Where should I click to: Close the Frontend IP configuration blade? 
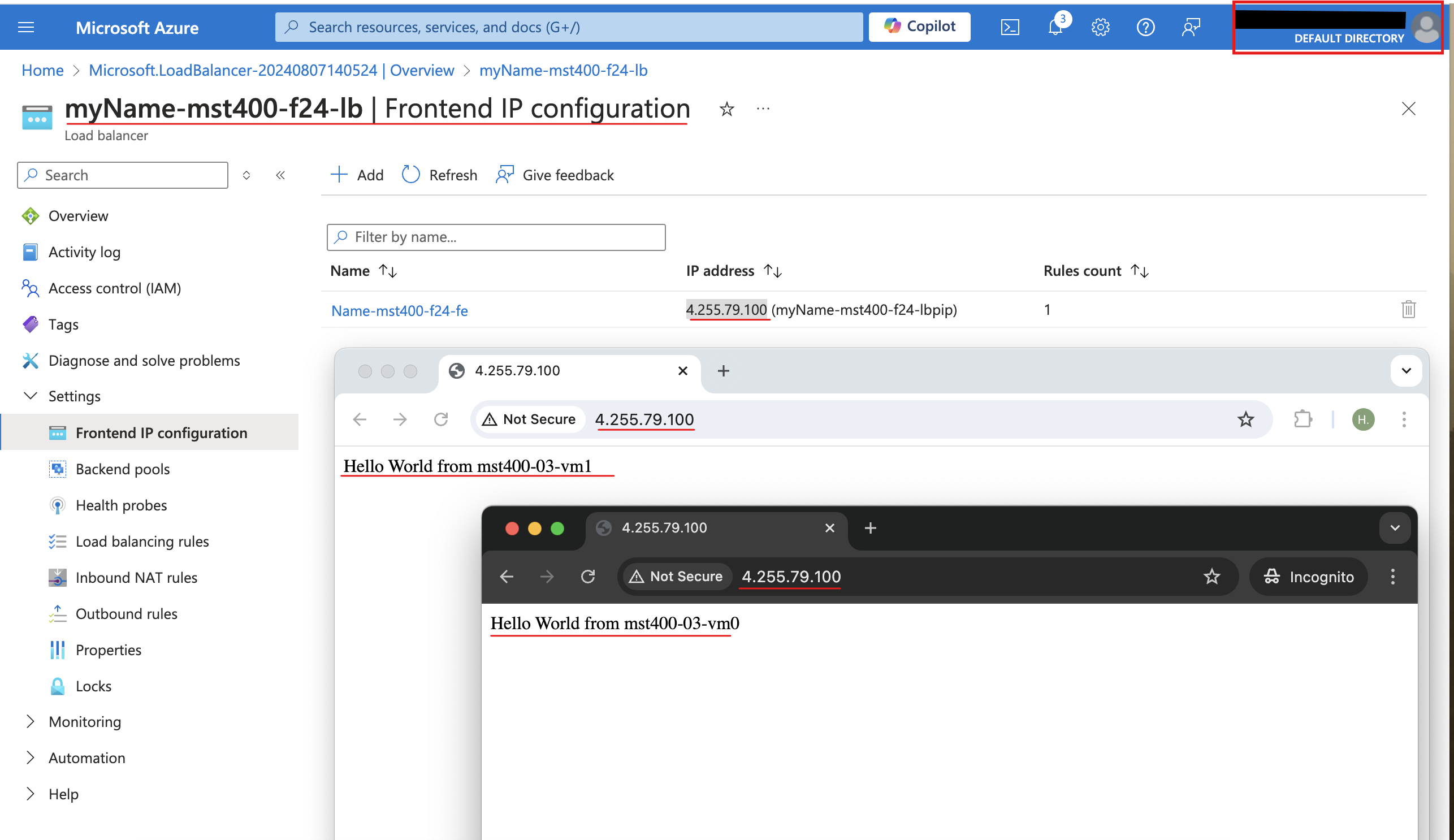(x=1408, y=109)
